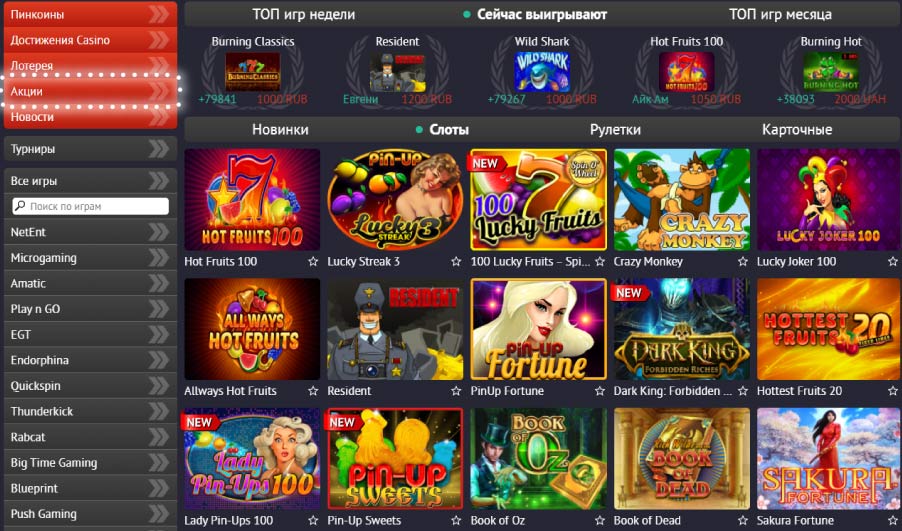
Task: Add Crazy Monkey to favorites via star
Action: (743, 261)
